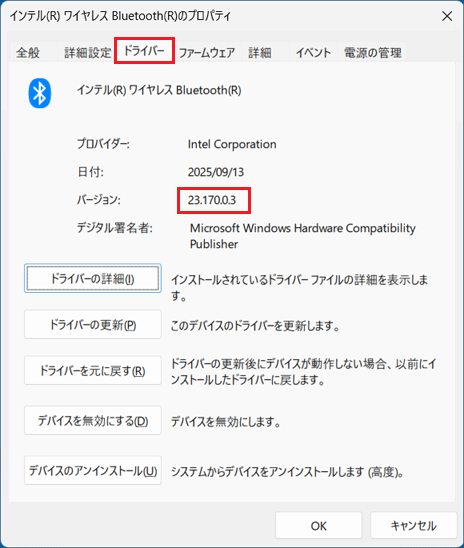Click the デジタル署名者: label
The image size is (464, 548).
click(115, 228)
